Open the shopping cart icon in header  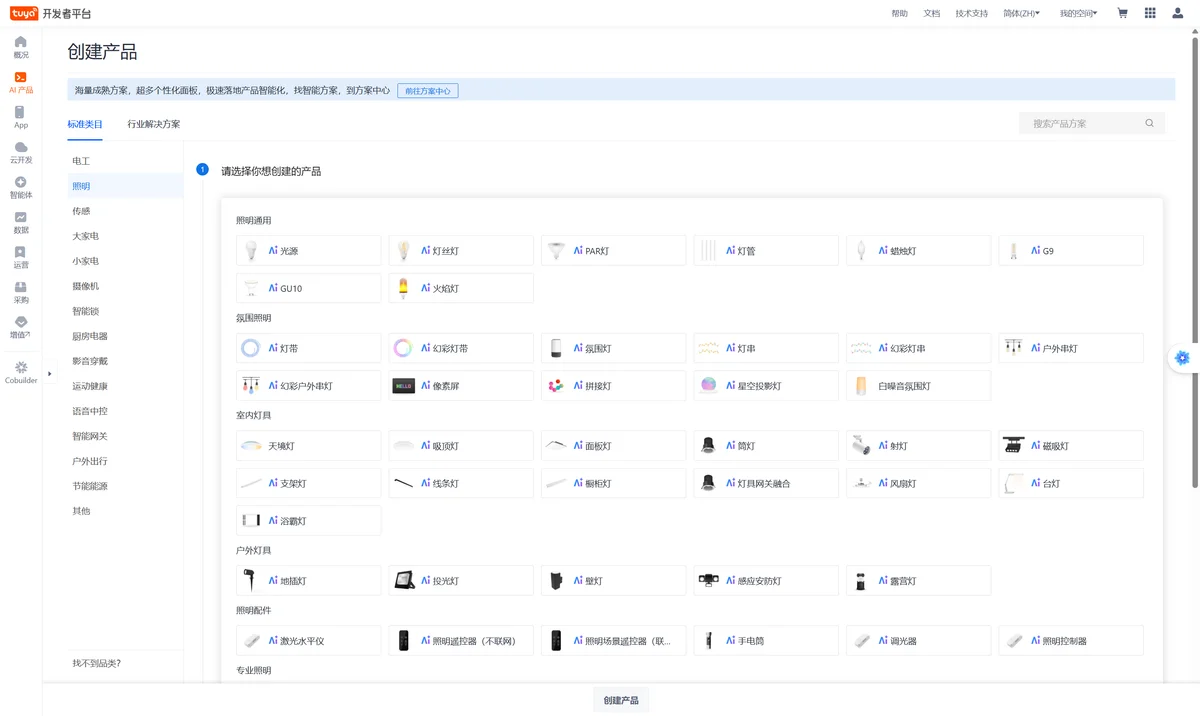[1122, 13]
